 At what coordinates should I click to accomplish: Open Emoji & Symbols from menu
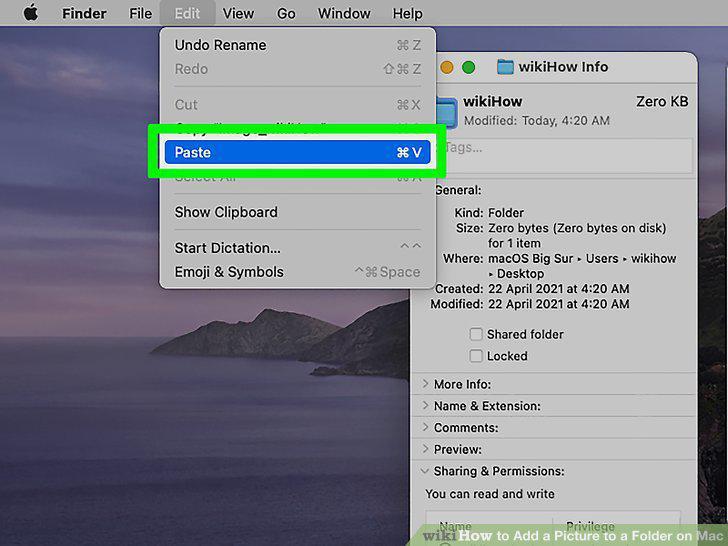[298, 272]
